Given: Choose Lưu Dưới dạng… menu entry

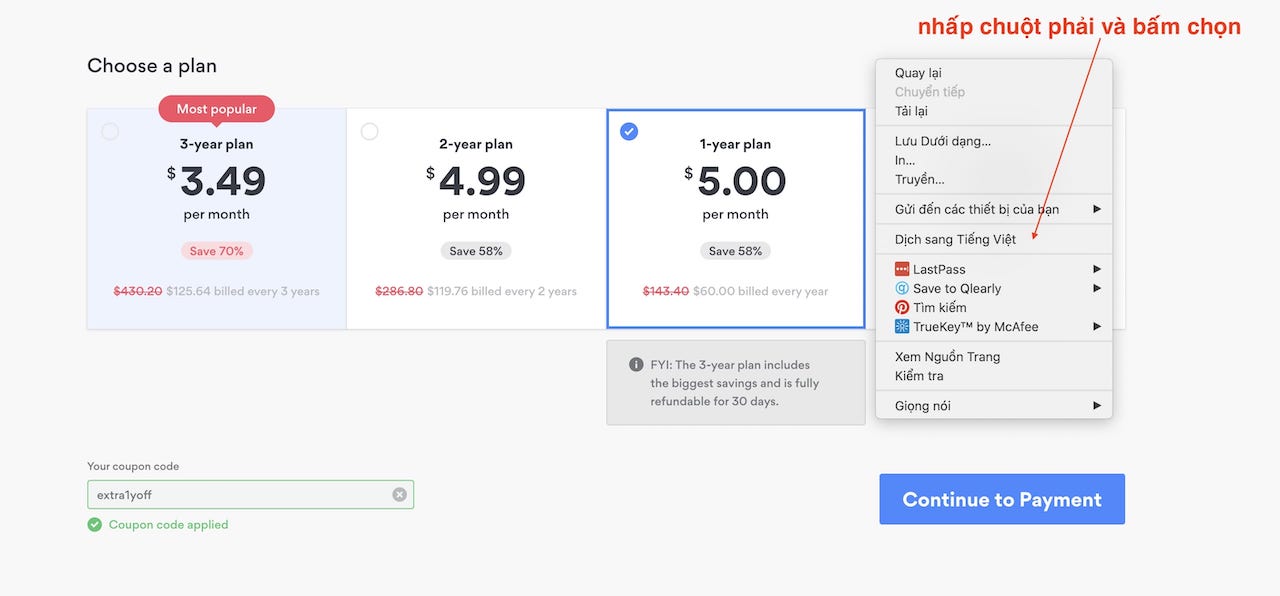Looking at the screenshot, I should pos(942,142).
